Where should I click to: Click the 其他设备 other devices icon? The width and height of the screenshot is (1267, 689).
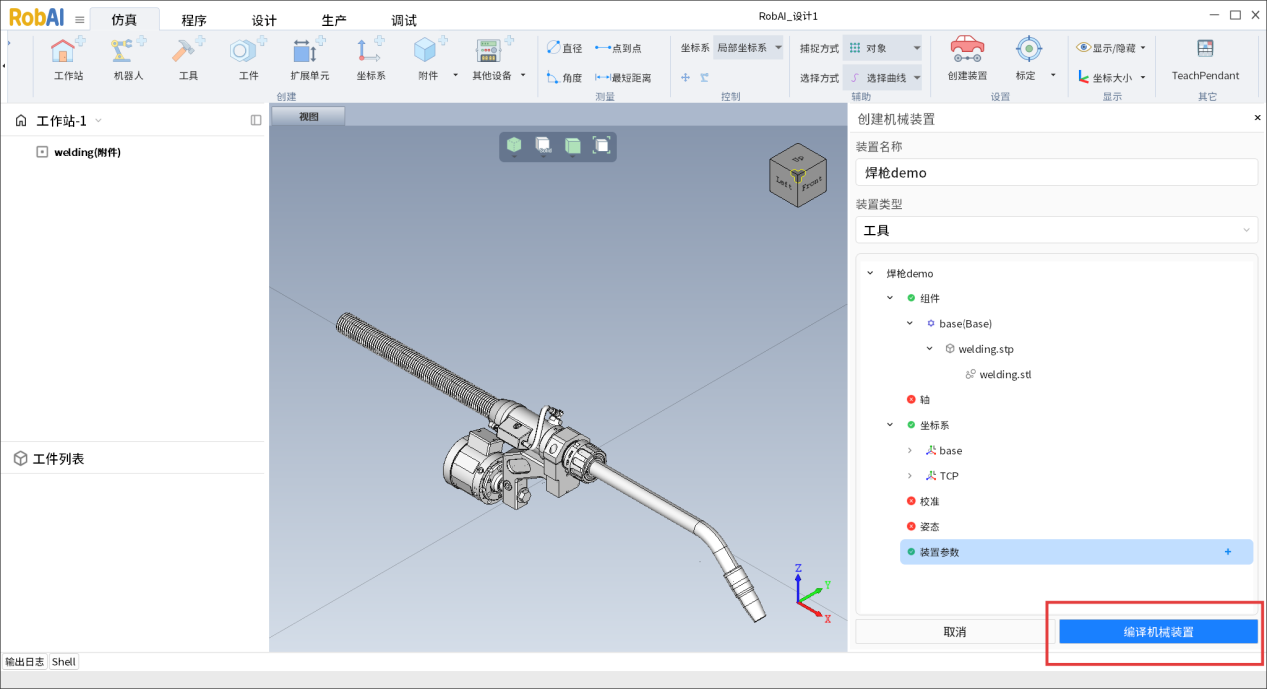pos(491,50)
